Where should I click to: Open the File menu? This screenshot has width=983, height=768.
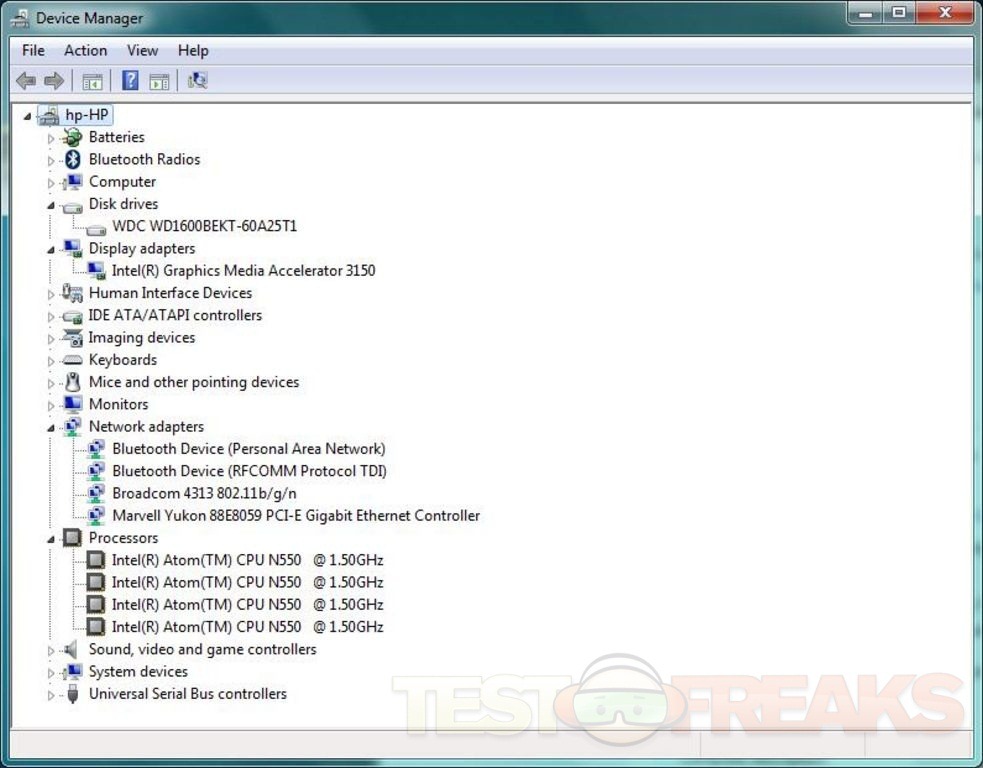[x=33, y=50]
